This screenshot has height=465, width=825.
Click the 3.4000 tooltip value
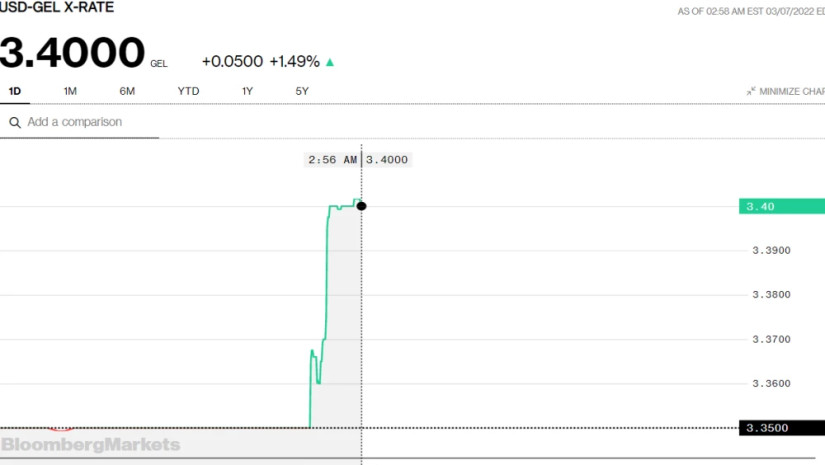point(387,160)
